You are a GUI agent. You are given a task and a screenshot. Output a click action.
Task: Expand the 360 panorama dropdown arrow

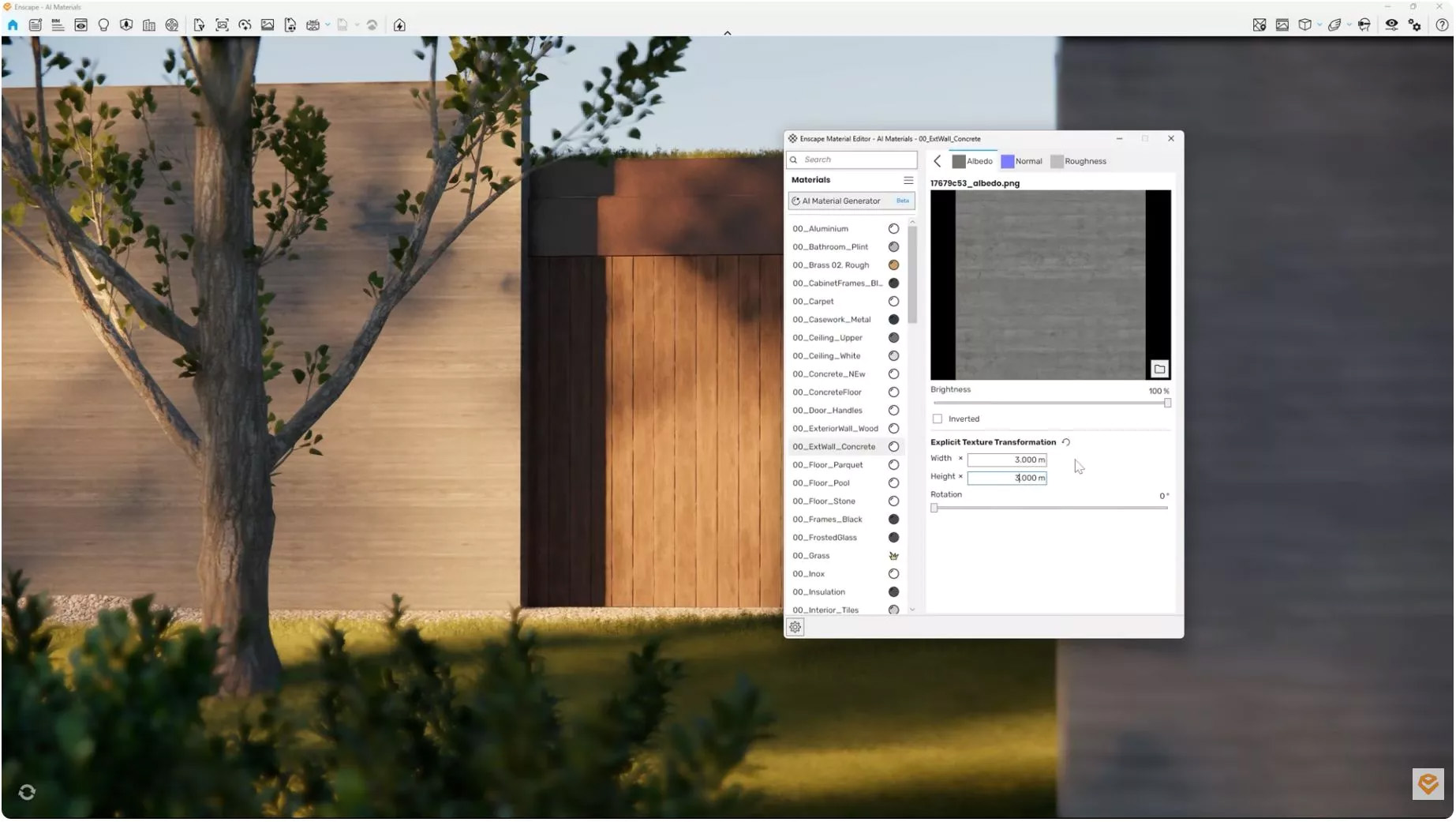click(x=328, y=25)
